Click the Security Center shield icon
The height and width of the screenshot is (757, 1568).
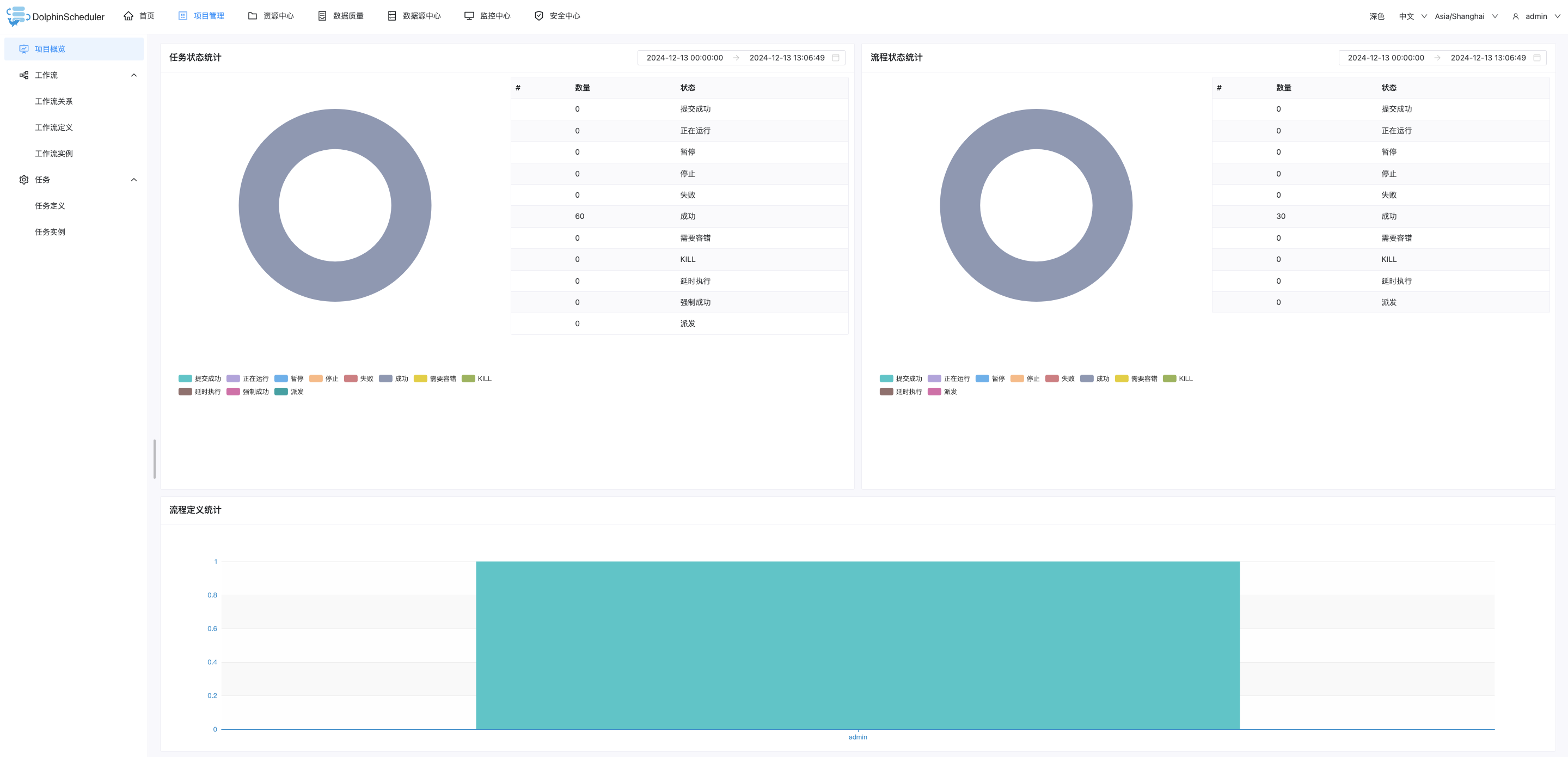(x=538, y=16)
